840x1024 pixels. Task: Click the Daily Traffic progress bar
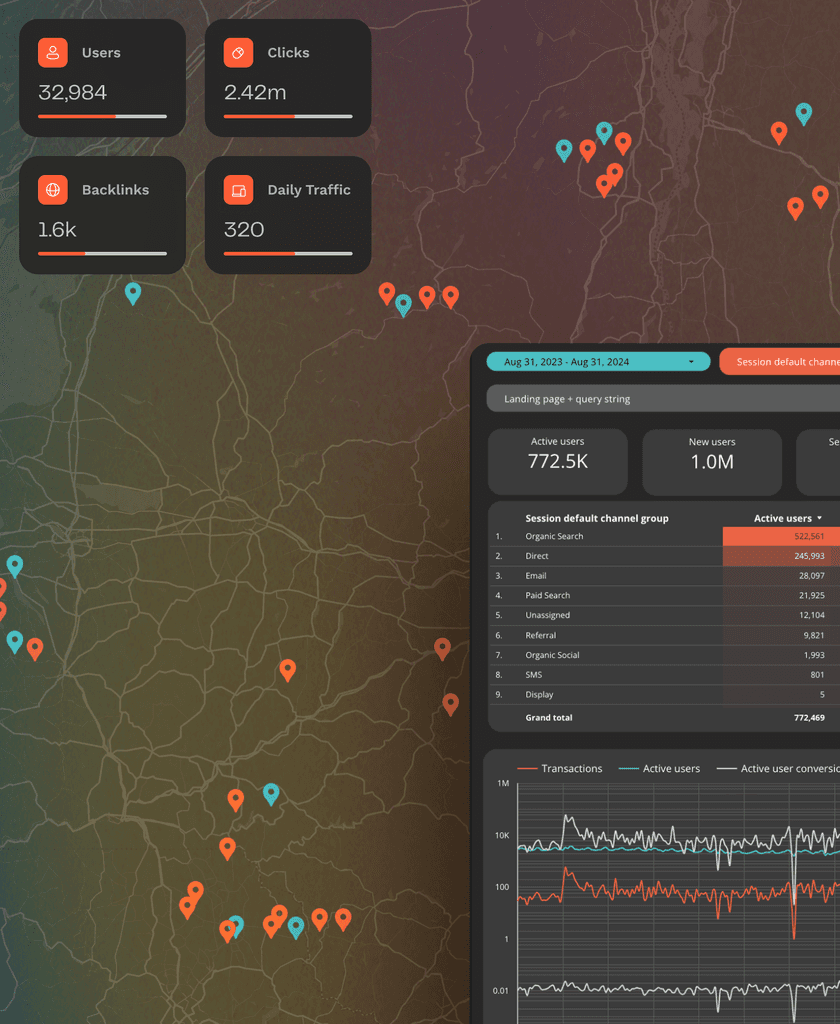click(x=288, y=253)
